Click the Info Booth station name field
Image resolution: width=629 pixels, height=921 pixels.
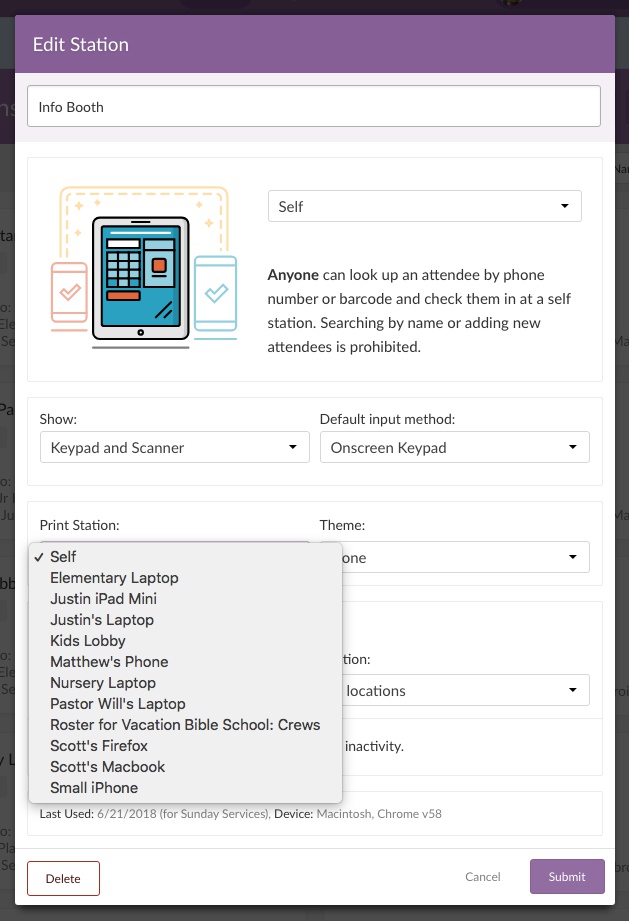[x=314, y=106]
